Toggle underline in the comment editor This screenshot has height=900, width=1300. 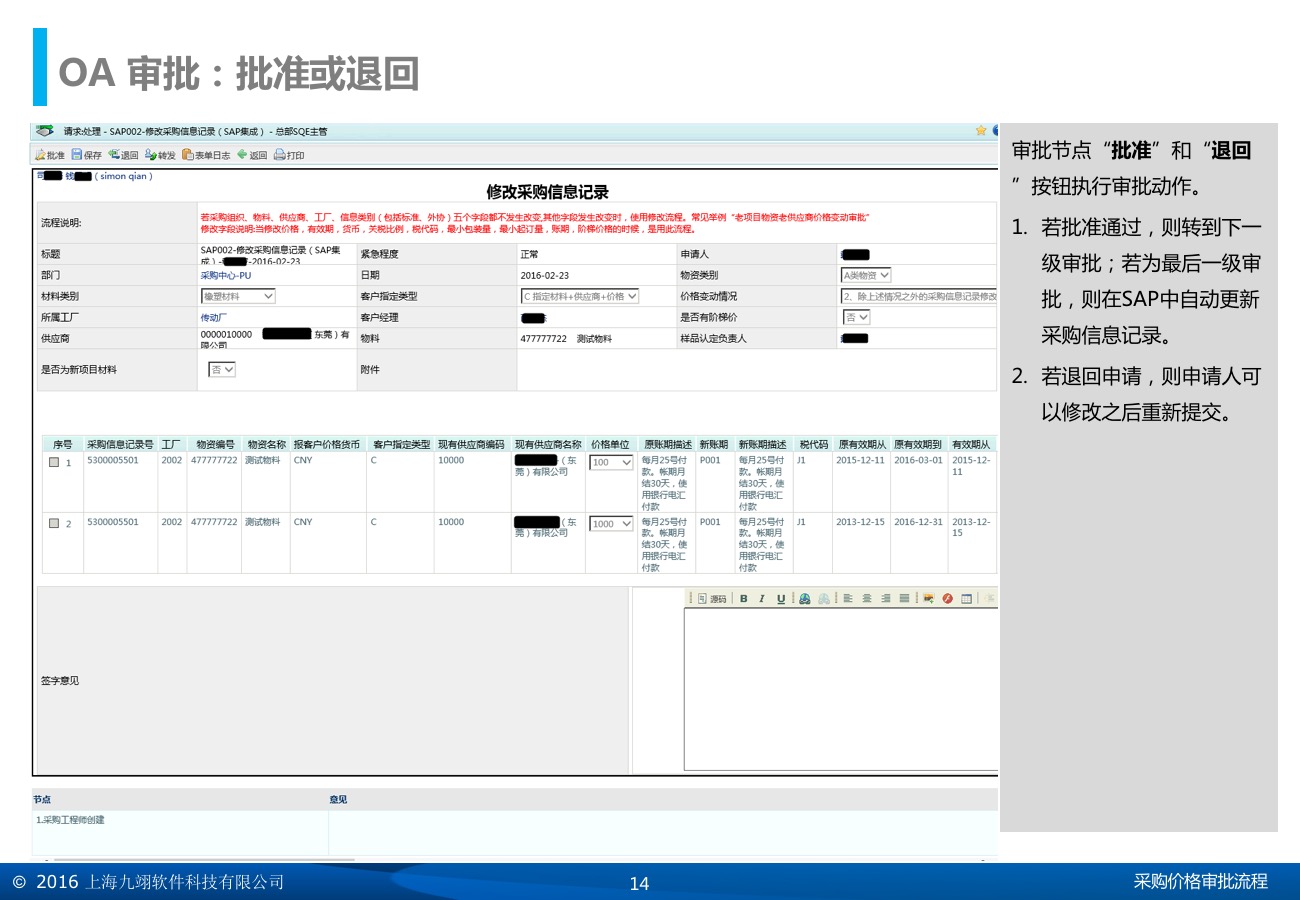click(x=781, y=598)
